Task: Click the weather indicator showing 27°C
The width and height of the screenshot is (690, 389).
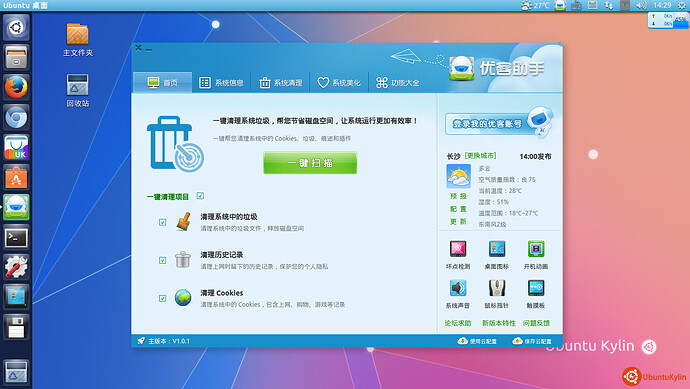Action: [535, 5]
